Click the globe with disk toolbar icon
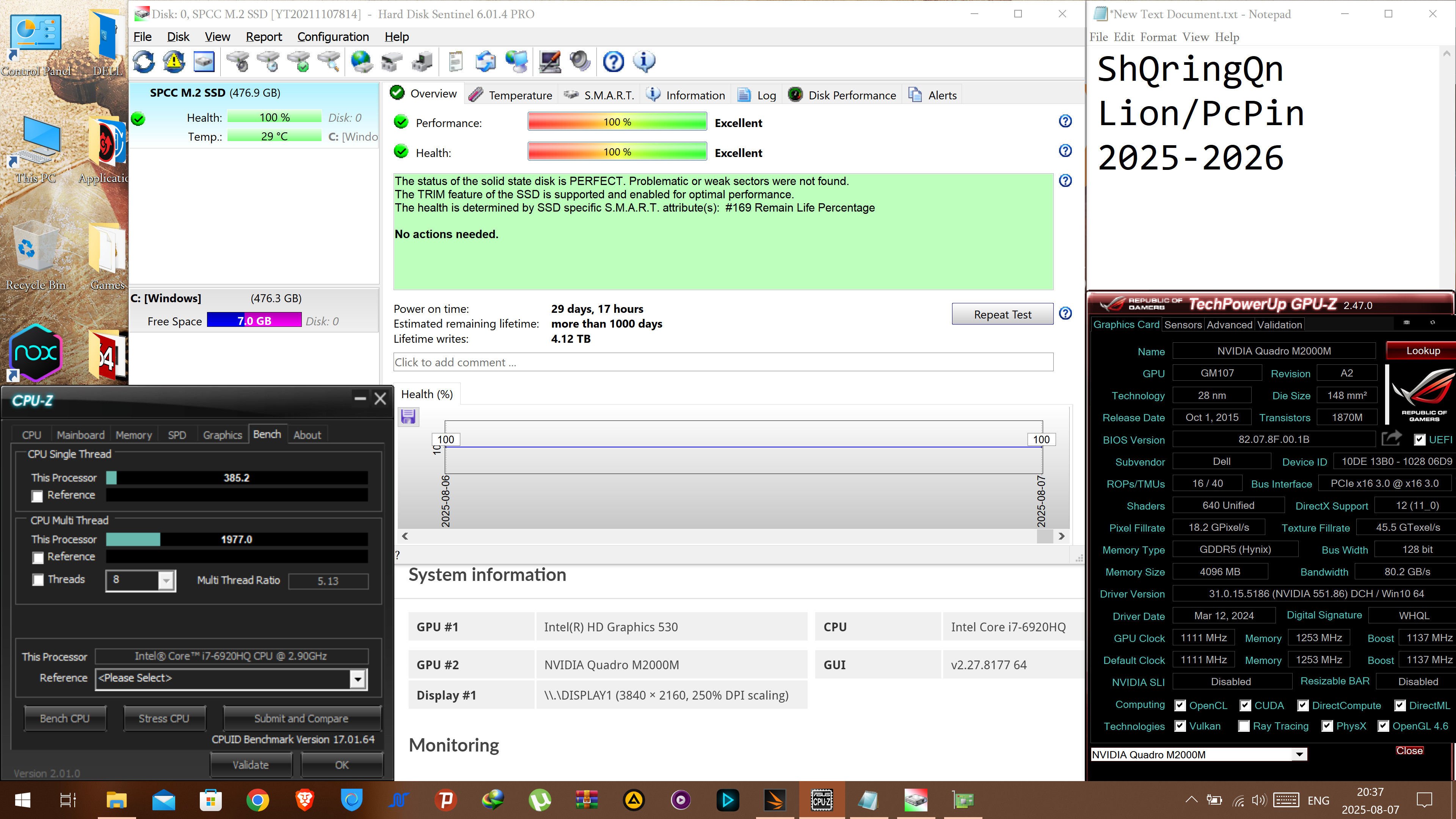Screen dimensions: 1456x819 click(362, 61)
